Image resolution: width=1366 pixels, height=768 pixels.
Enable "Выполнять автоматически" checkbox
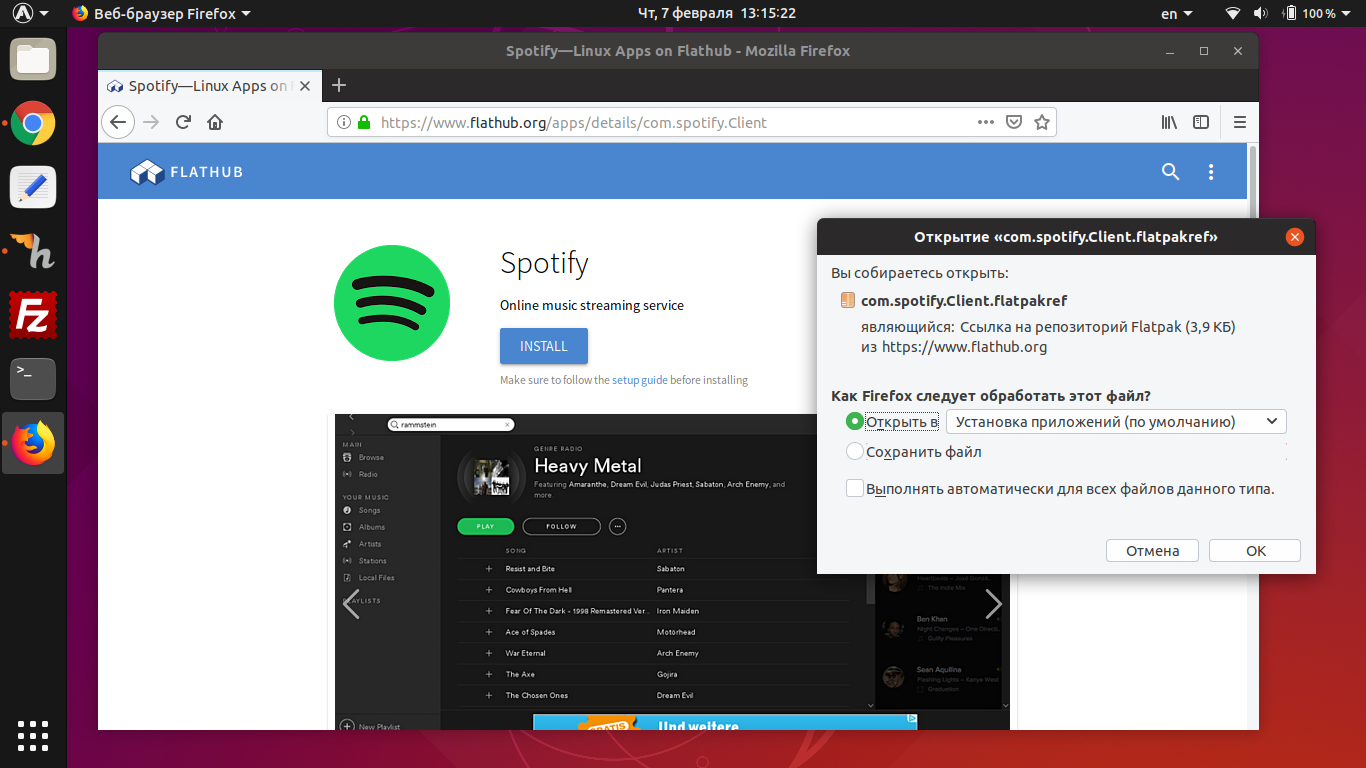coord(855,489)
